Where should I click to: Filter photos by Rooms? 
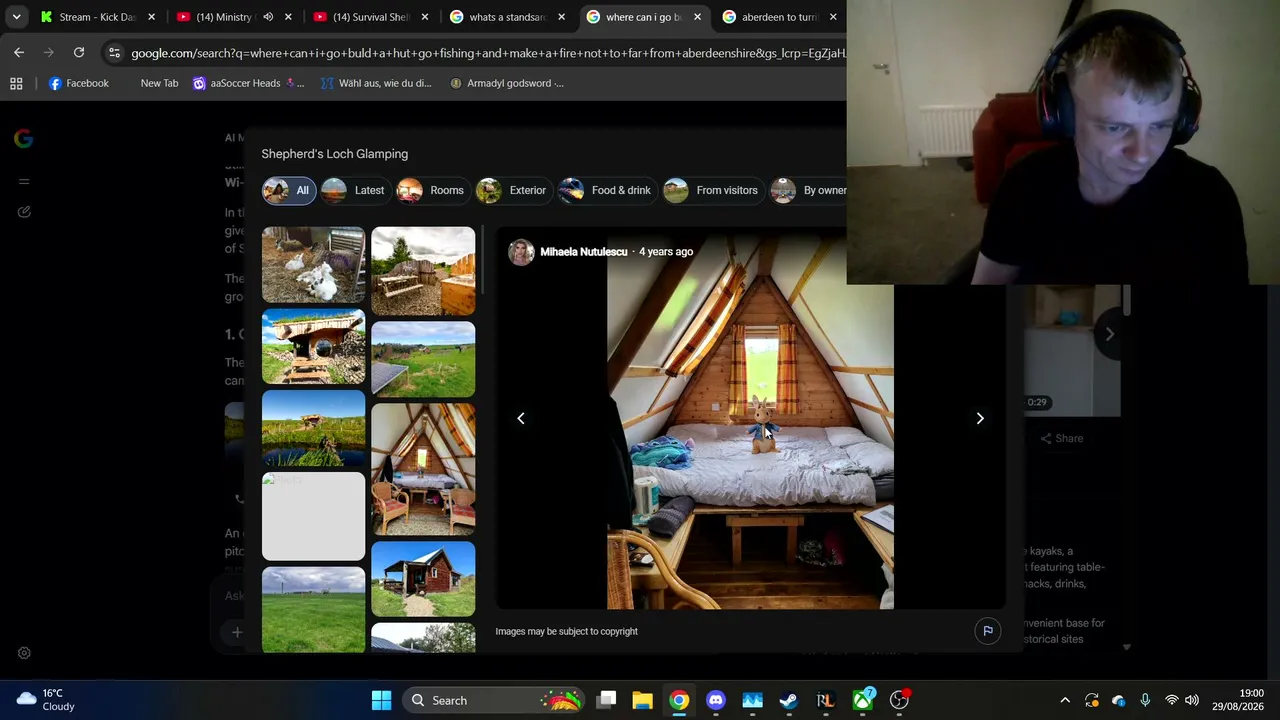point(431,190)
